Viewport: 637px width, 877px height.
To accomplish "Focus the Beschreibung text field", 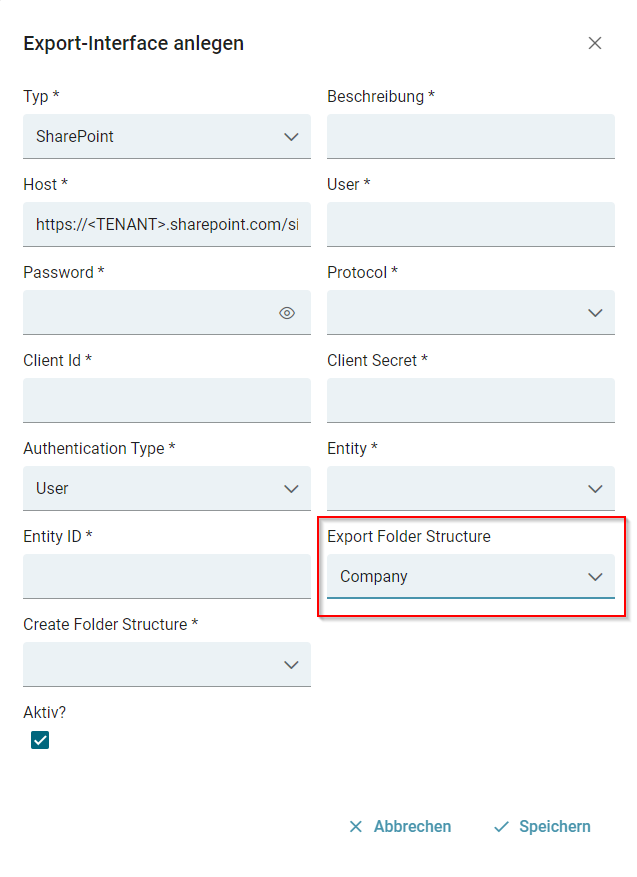I will (470, 137).
